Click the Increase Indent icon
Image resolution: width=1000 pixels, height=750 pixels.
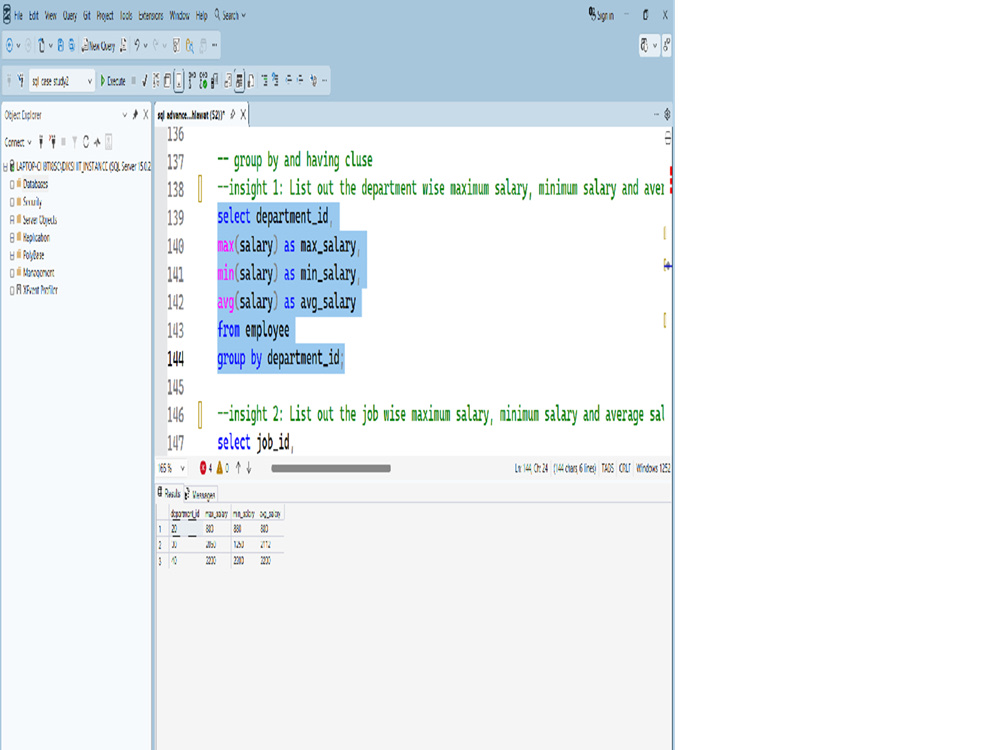(x=300, y=80)
